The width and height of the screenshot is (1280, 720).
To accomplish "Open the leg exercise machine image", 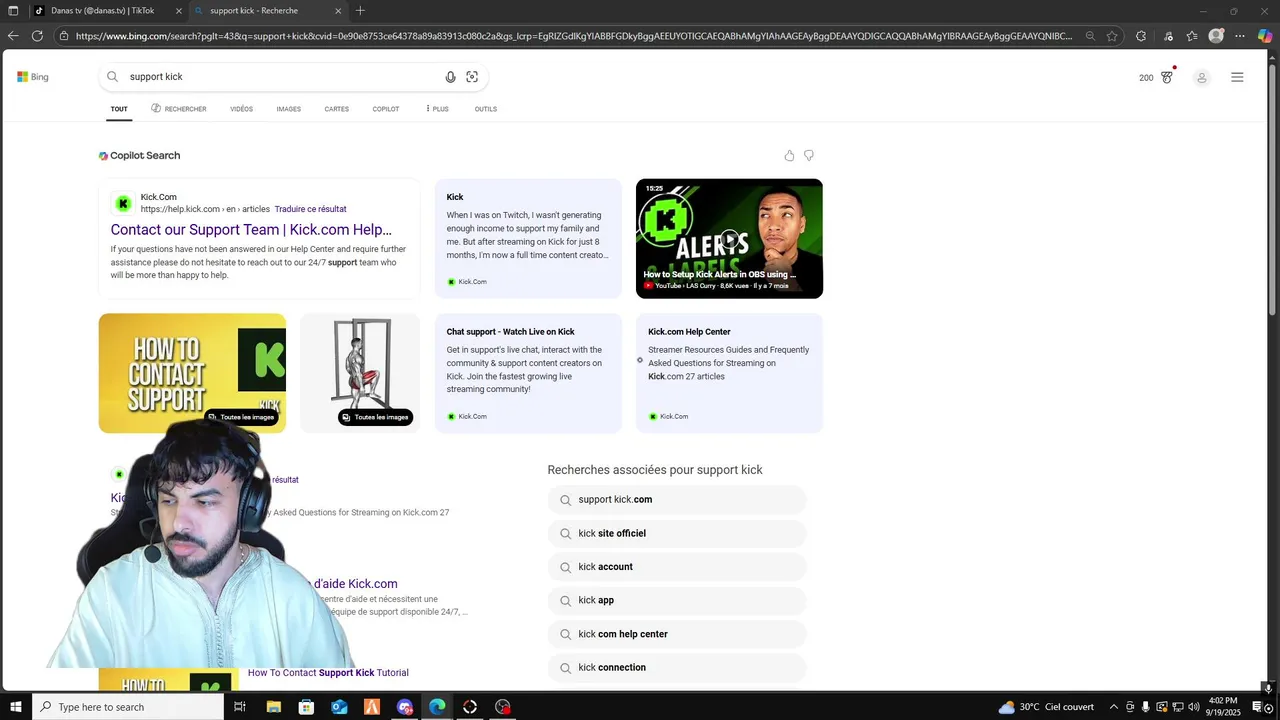I will [360, 373].
